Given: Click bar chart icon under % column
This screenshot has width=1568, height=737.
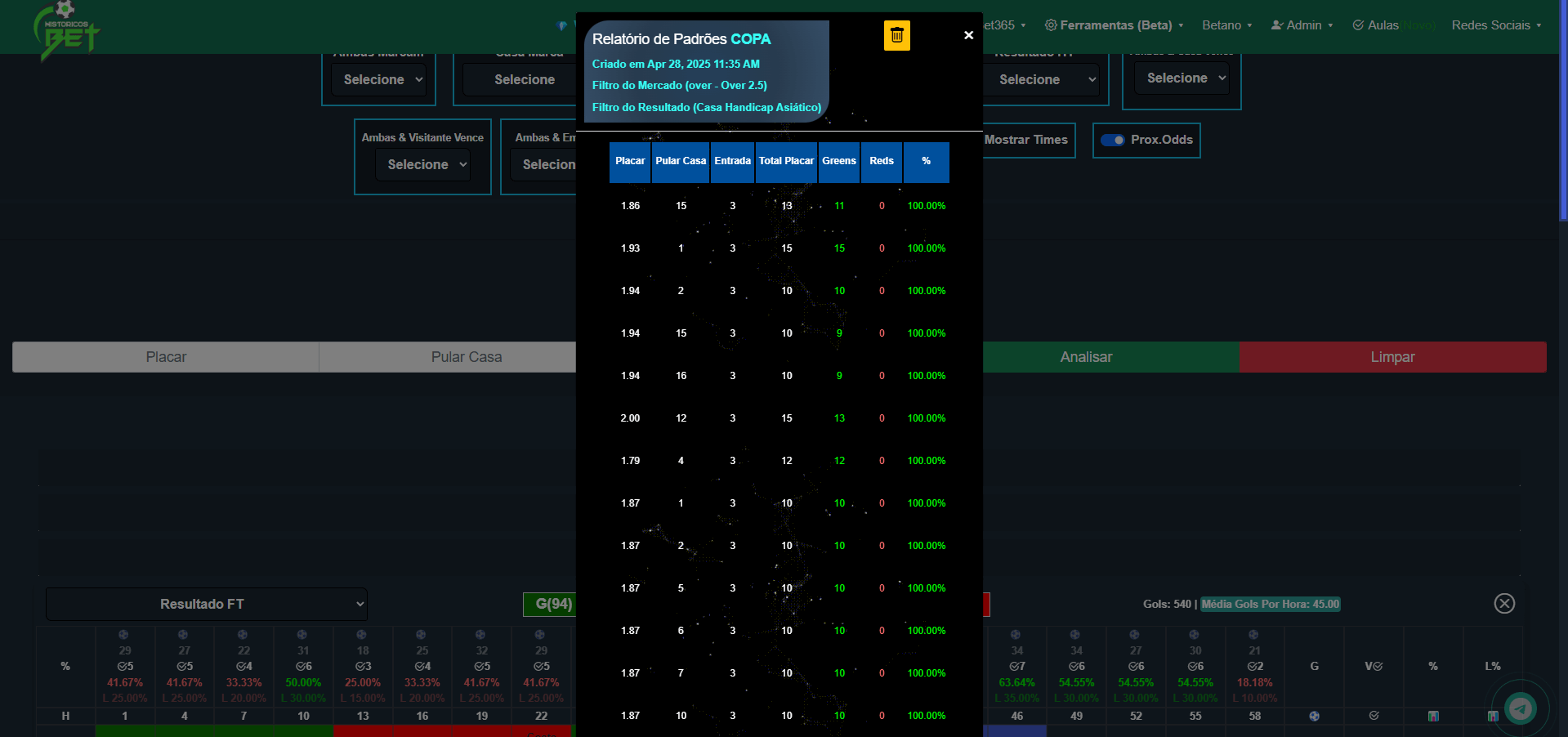Looking at the screenshot, I should pyautogui.click(x=1433, y=716).
